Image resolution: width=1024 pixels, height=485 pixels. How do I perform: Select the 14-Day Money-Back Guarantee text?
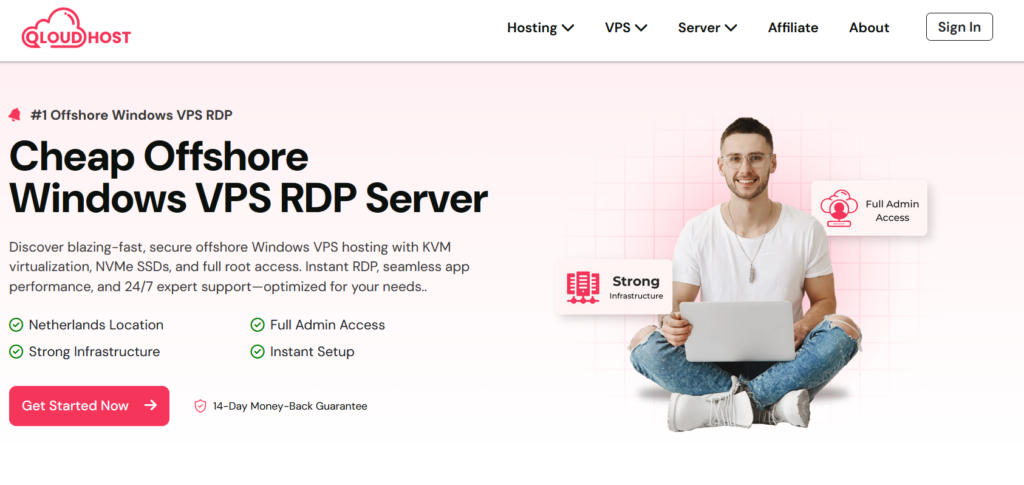(290, 406)
